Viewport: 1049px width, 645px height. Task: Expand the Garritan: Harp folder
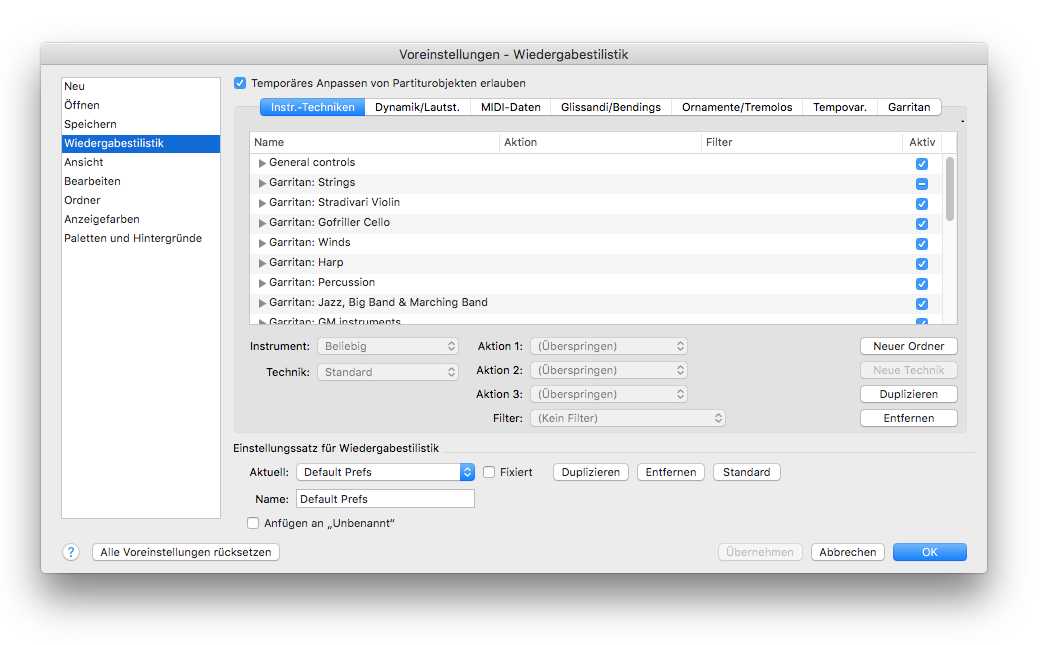[x=262, y=264]
